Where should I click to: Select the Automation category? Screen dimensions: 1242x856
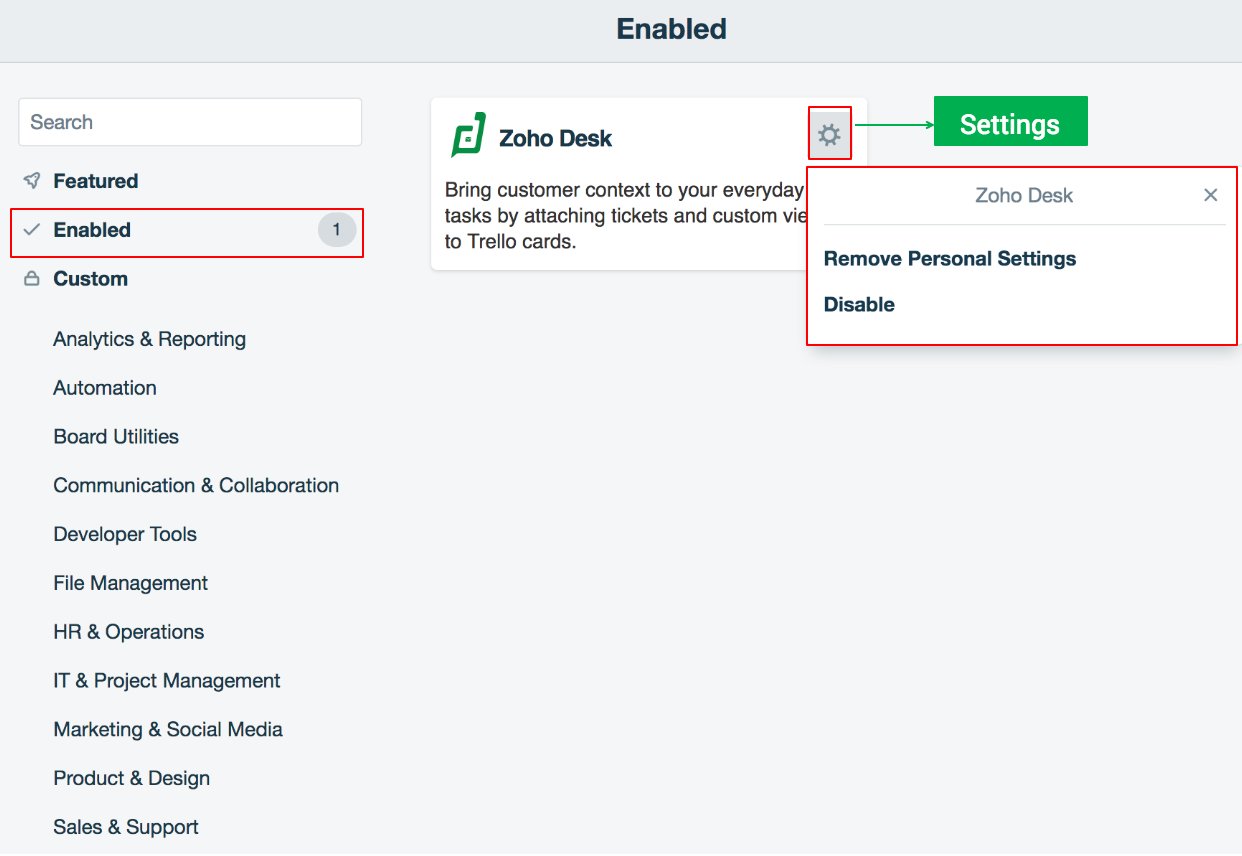[x=105, y=388]
